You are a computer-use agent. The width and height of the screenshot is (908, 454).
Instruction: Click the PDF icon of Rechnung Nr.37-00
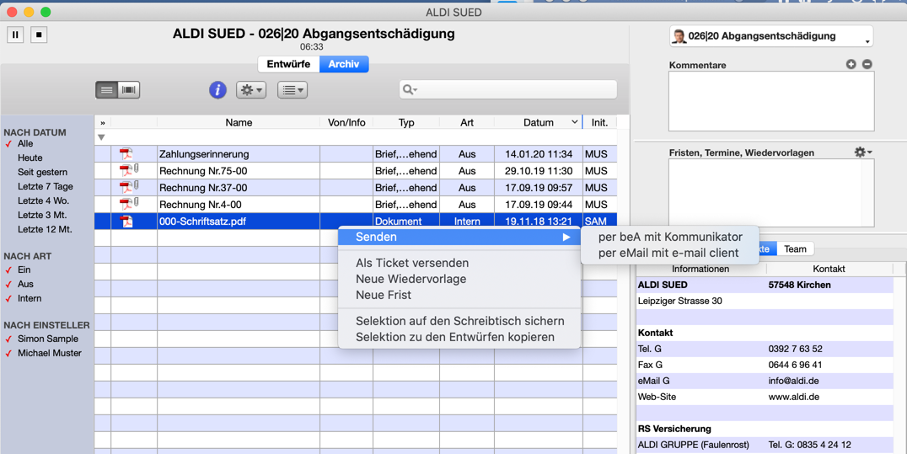coord(126,188)
